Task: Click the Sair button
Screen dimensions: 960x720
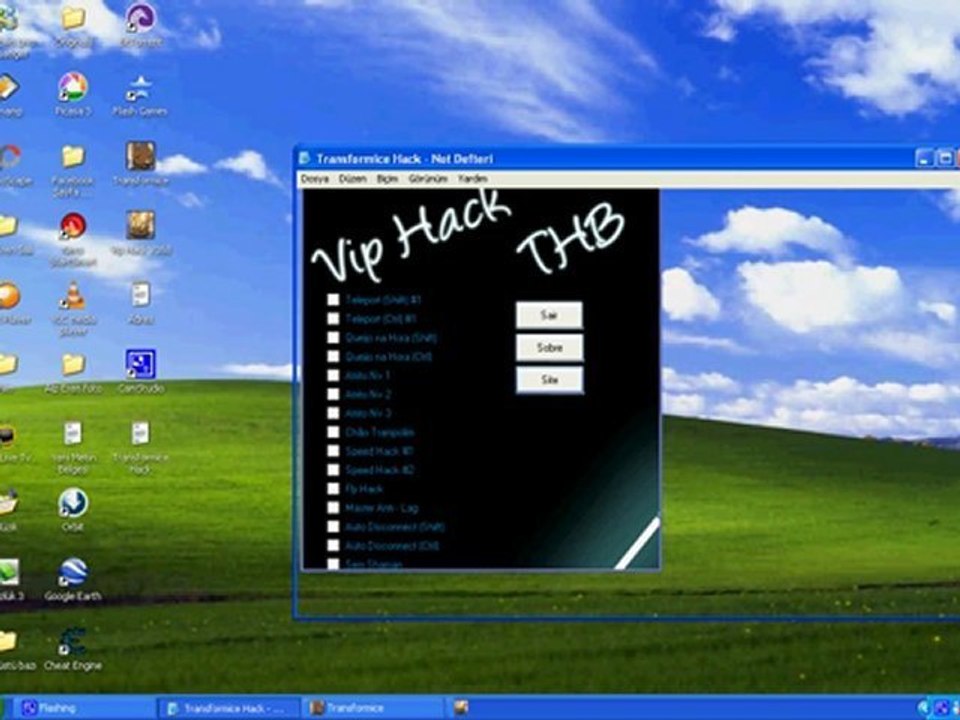Action: point(549,315)
